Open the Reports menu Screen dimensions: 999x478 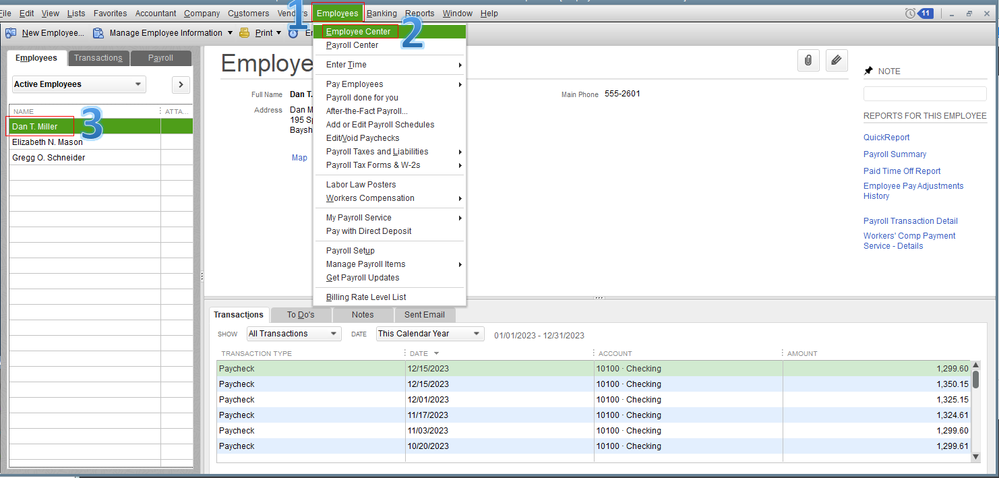[419, 13]
